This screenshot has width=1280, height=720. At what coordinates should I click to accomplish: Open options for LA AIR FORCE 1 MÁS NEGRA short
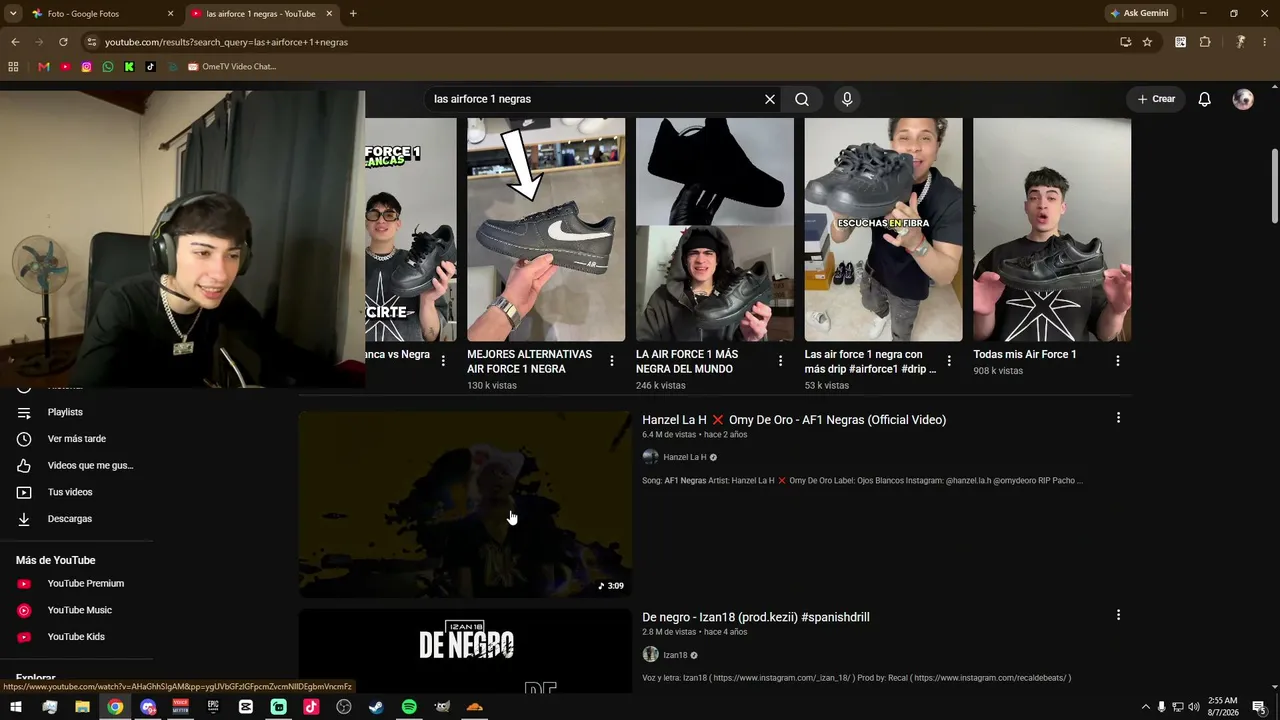point(781,361)
